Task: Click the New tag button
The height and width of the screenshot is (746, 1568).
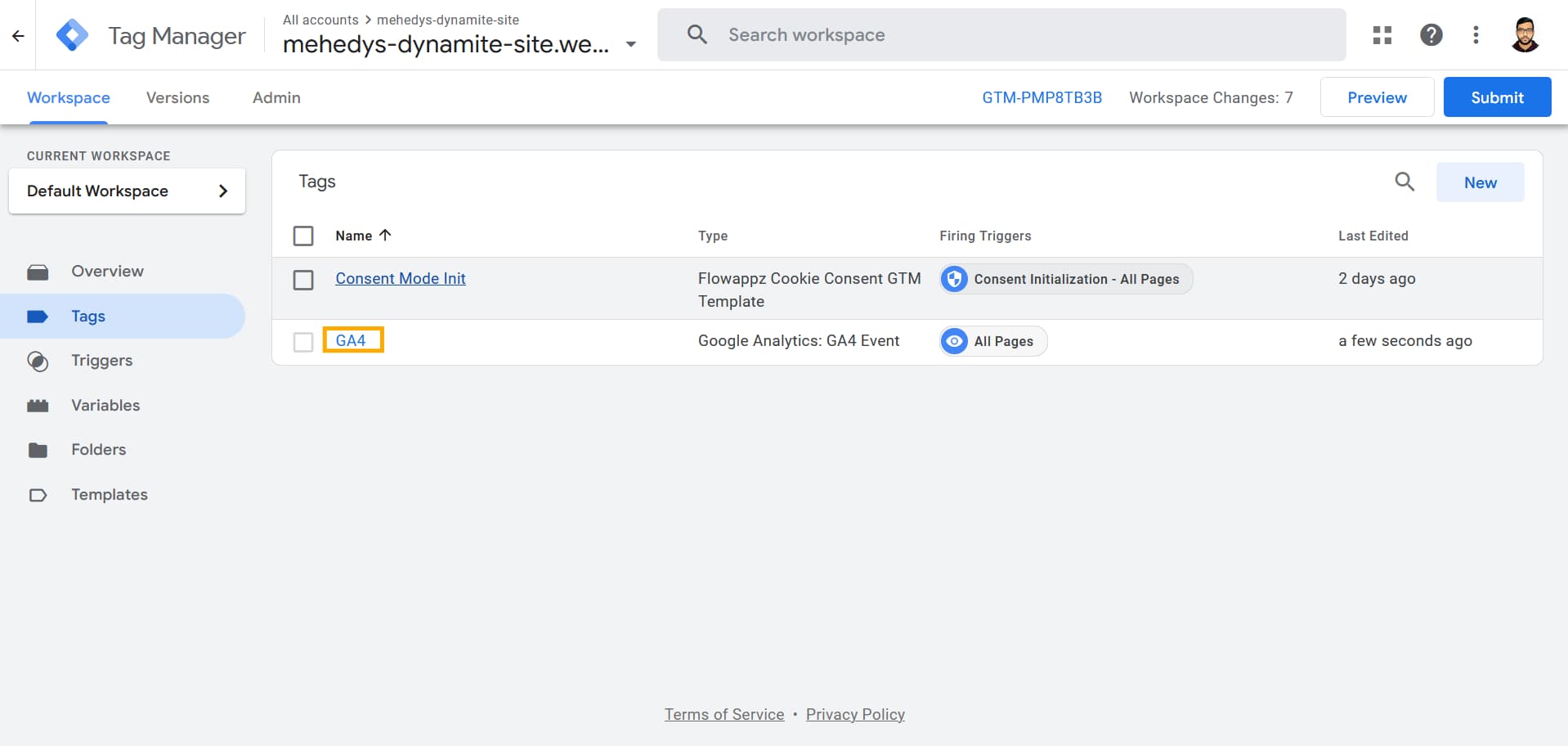Action: click(x=1480, y=182)
